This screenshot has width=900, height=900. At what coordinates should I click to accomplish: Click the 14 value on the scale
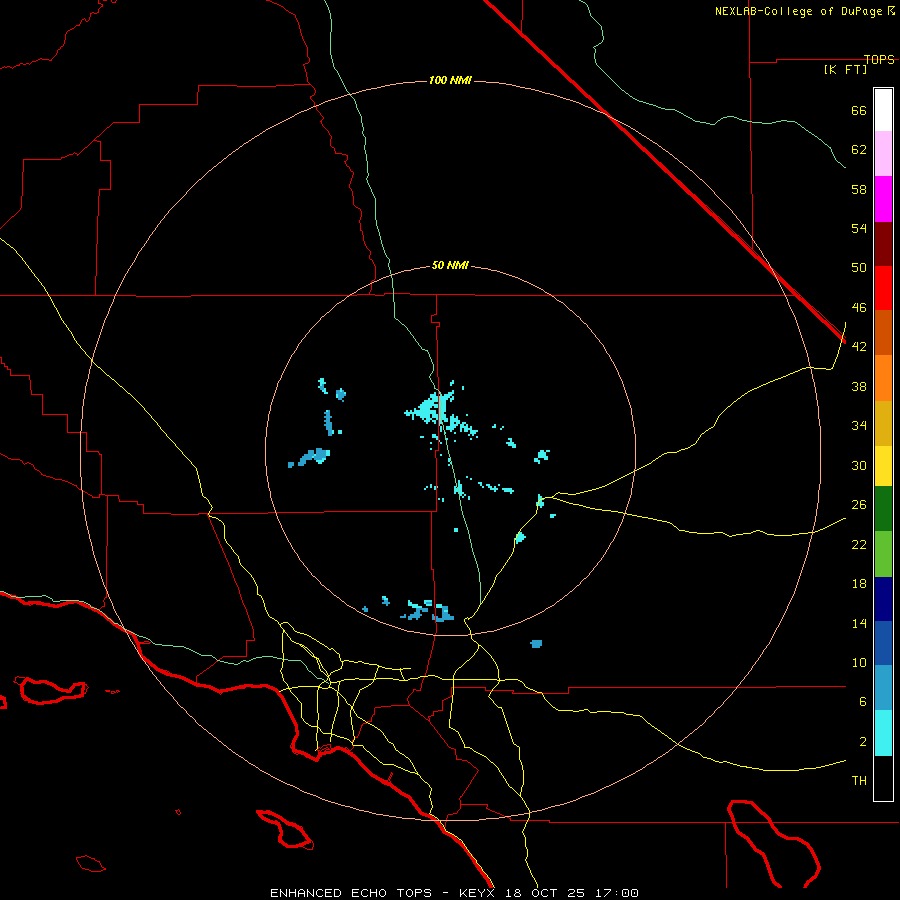point(859,623)
